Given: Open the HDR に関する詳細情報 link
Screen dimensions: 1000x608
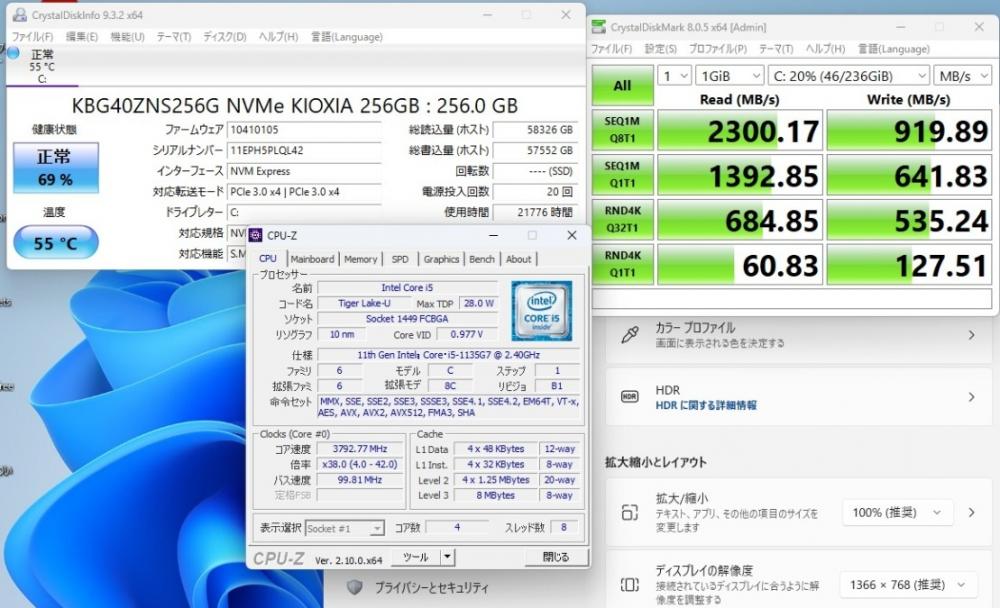Looking at the screenshot, I should 706,405.
